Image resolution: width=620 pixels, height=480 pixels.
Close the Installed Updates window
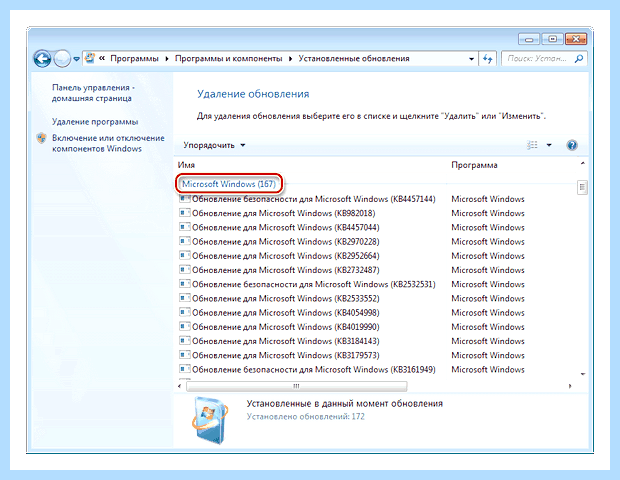pos(576,39)
